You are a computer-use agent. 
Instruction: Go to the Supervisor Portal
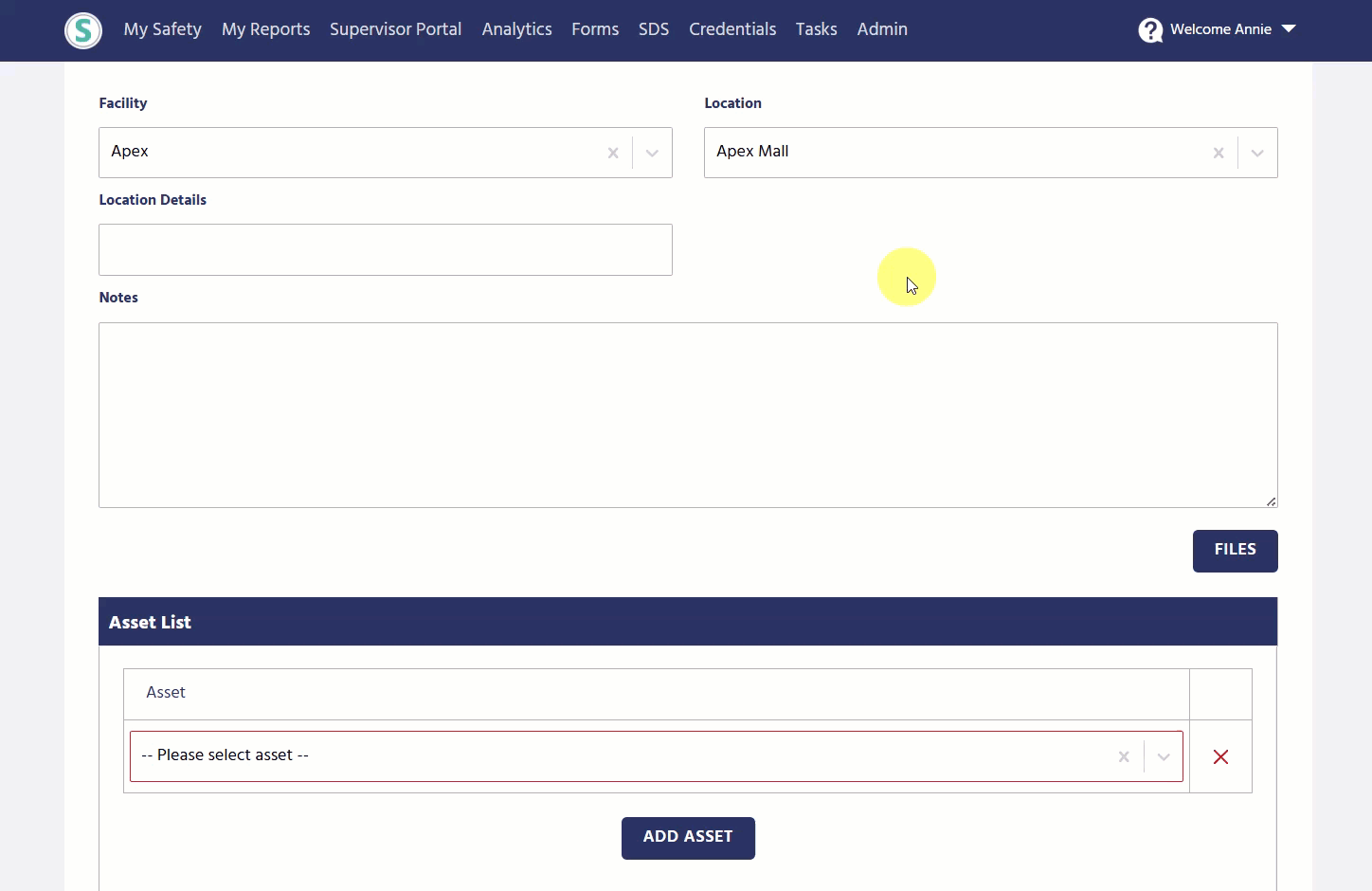pyautogui.click(x=395, y=29)
